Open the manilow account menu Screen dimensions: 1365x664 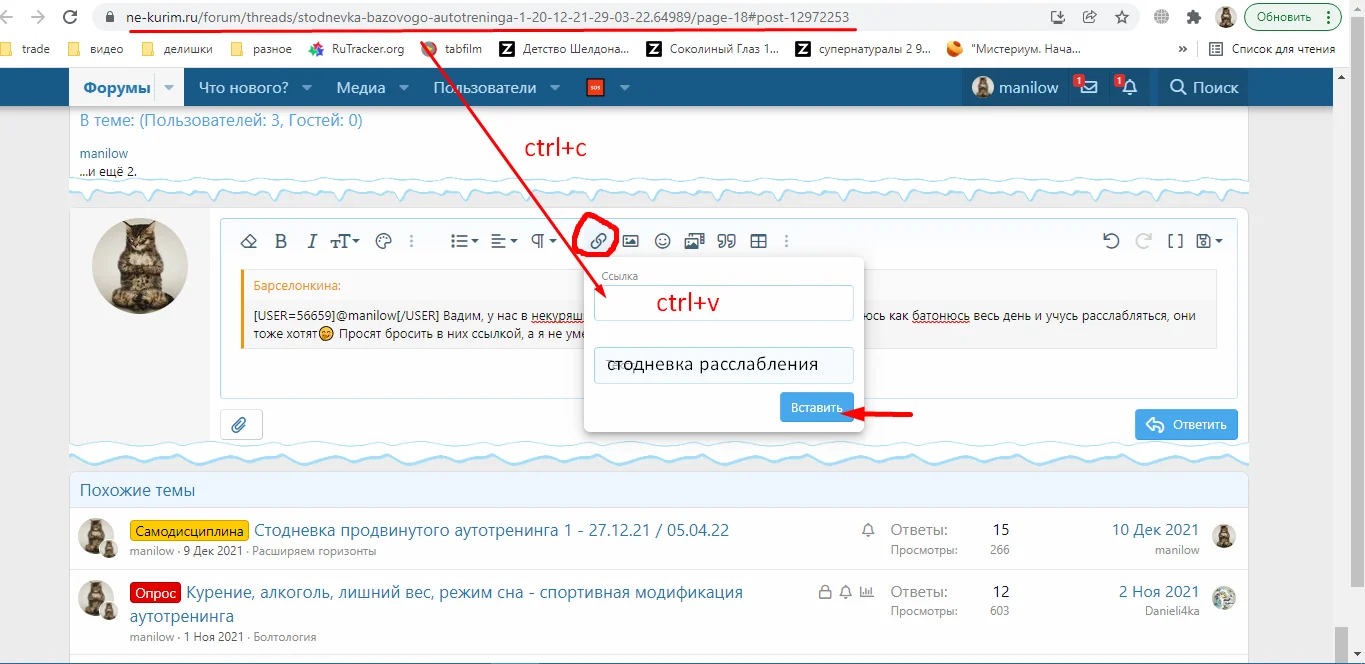1015,88
